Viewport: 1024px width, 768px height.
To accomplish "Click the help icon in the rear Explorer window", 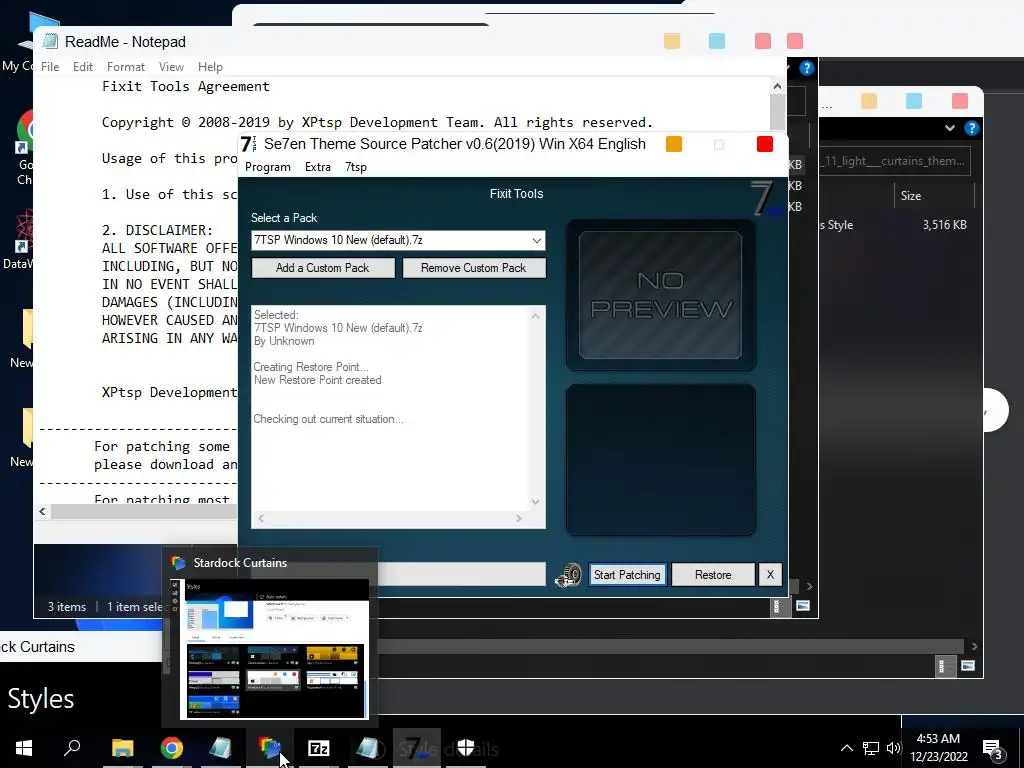I will click(972, 128).
